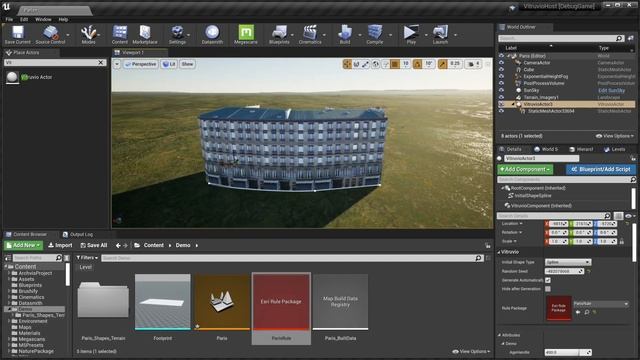Image resolution: width=640 pixels, height=360 pixels.
Task: Select the translate gizmo in viewport toolbar
Action: pos(347,64)
